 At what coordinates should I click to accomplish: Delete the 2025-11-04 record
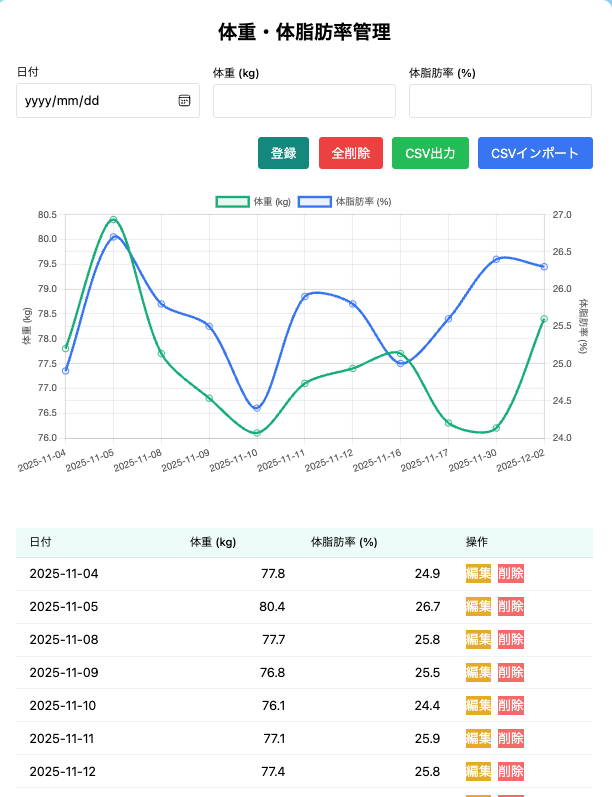510,574
